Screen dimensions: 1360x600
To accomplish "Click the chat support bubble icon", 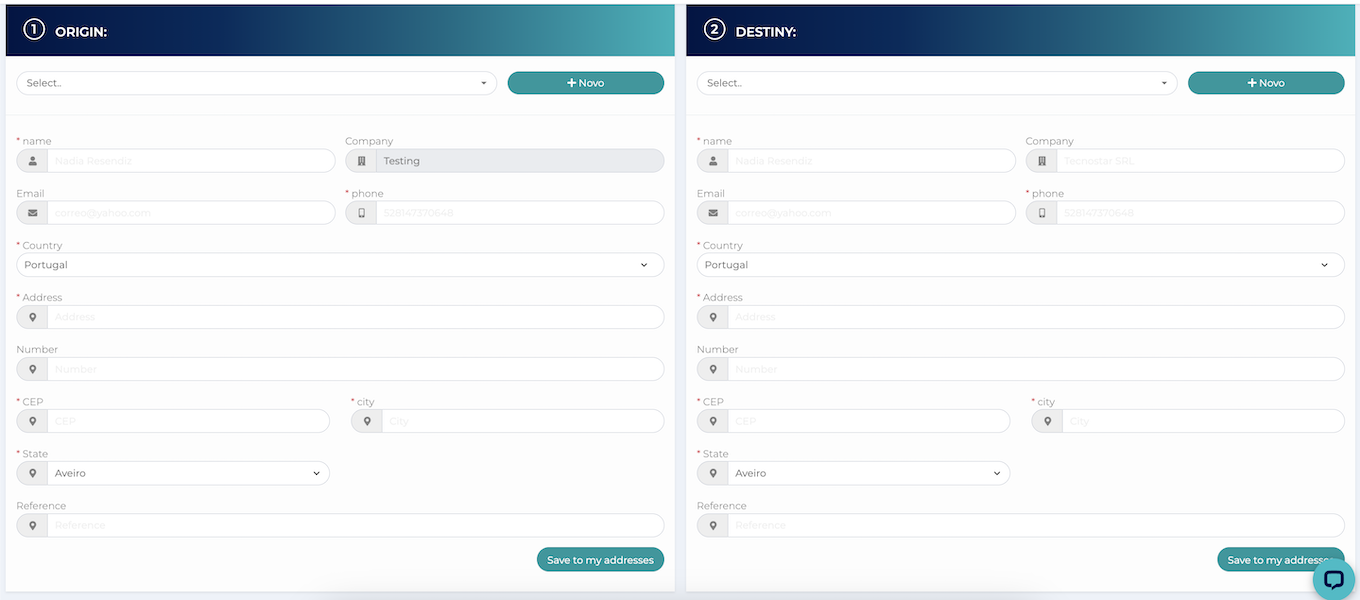I will click(x=1333, y=580).
